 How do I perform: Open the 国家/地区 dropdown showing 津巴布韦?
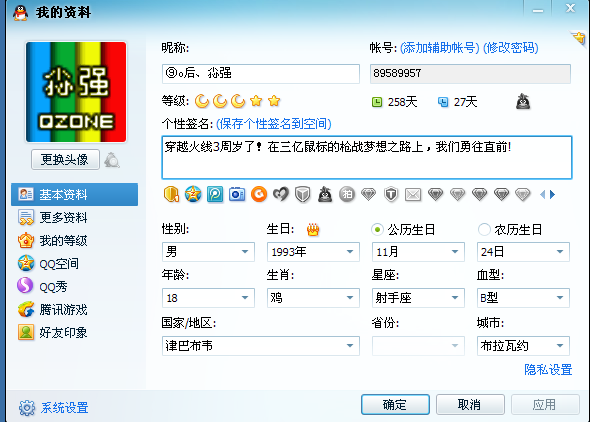(x=261, y=346)
